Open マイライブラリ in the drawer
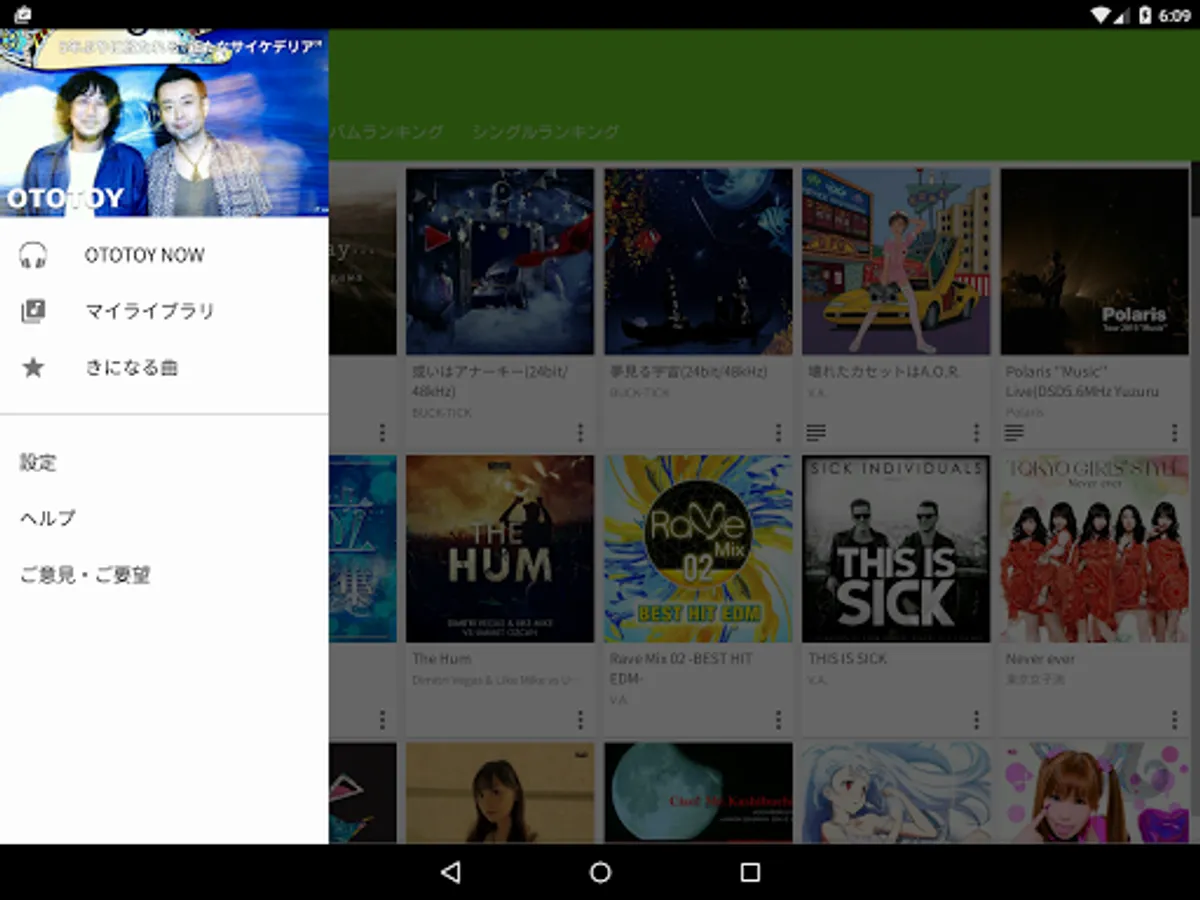1200x900 pixels. click(x=164, y=311)
